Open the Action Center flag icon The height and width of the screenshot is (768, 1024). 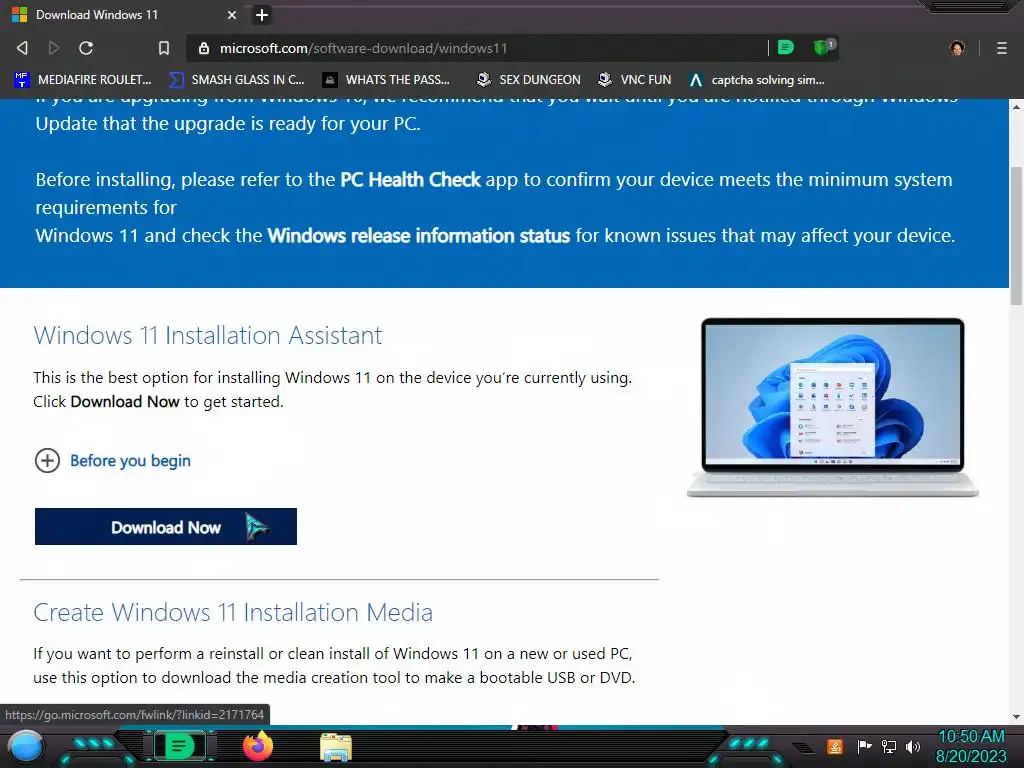tap(864, 746)
